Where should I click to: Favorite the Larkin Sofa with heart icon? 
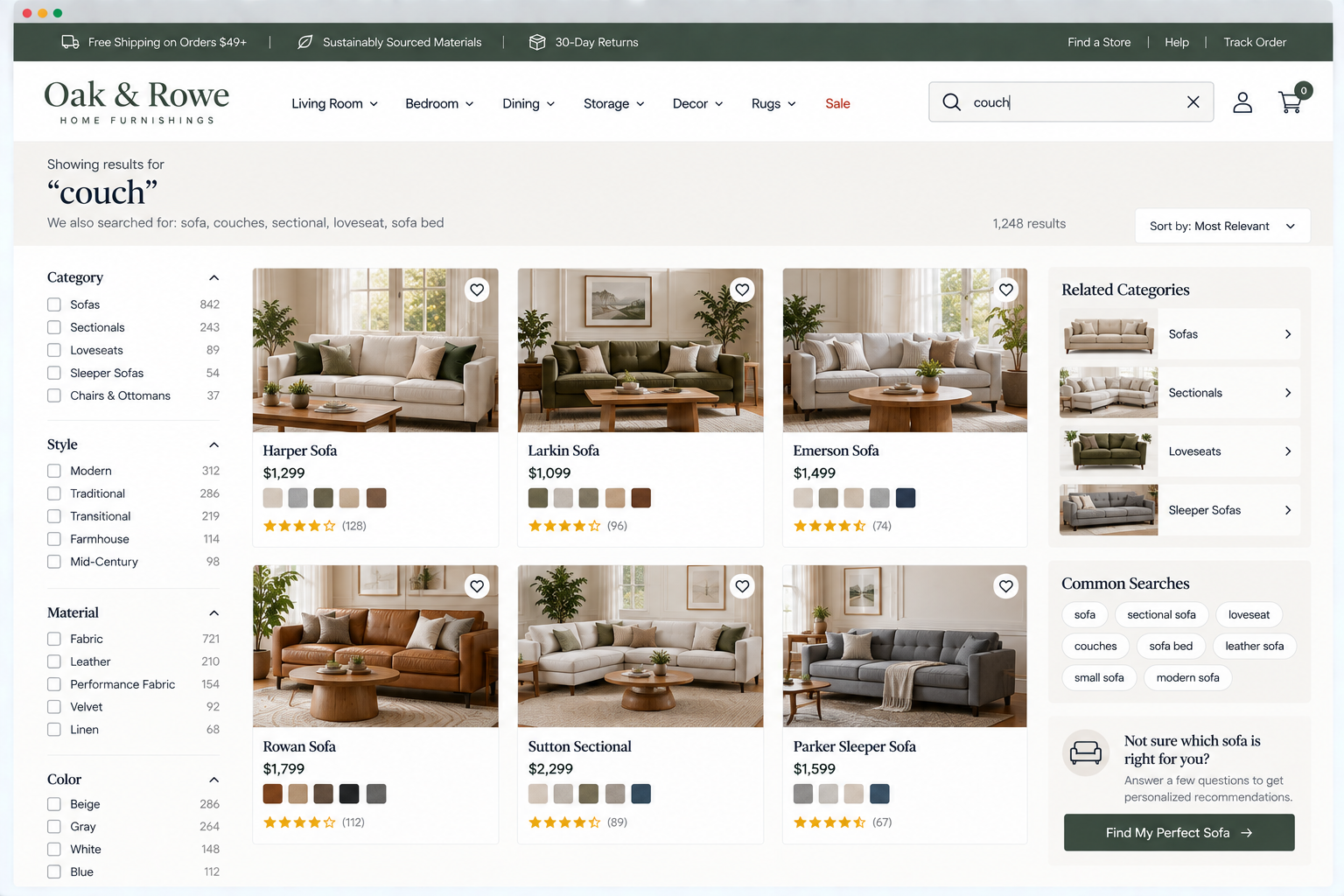(x=742, y=290)
